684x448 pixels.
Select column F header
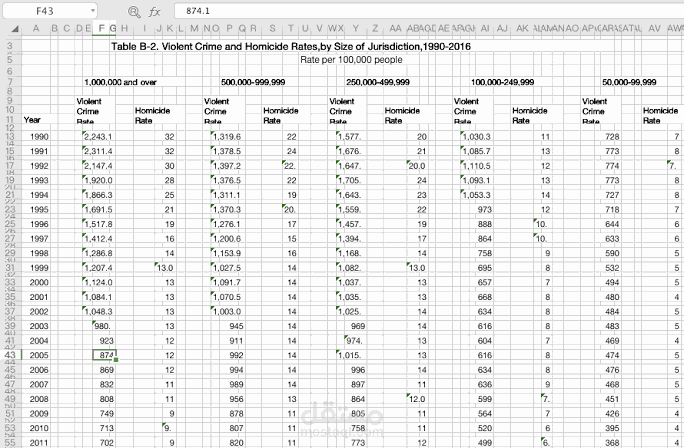[x=101, y=28]
